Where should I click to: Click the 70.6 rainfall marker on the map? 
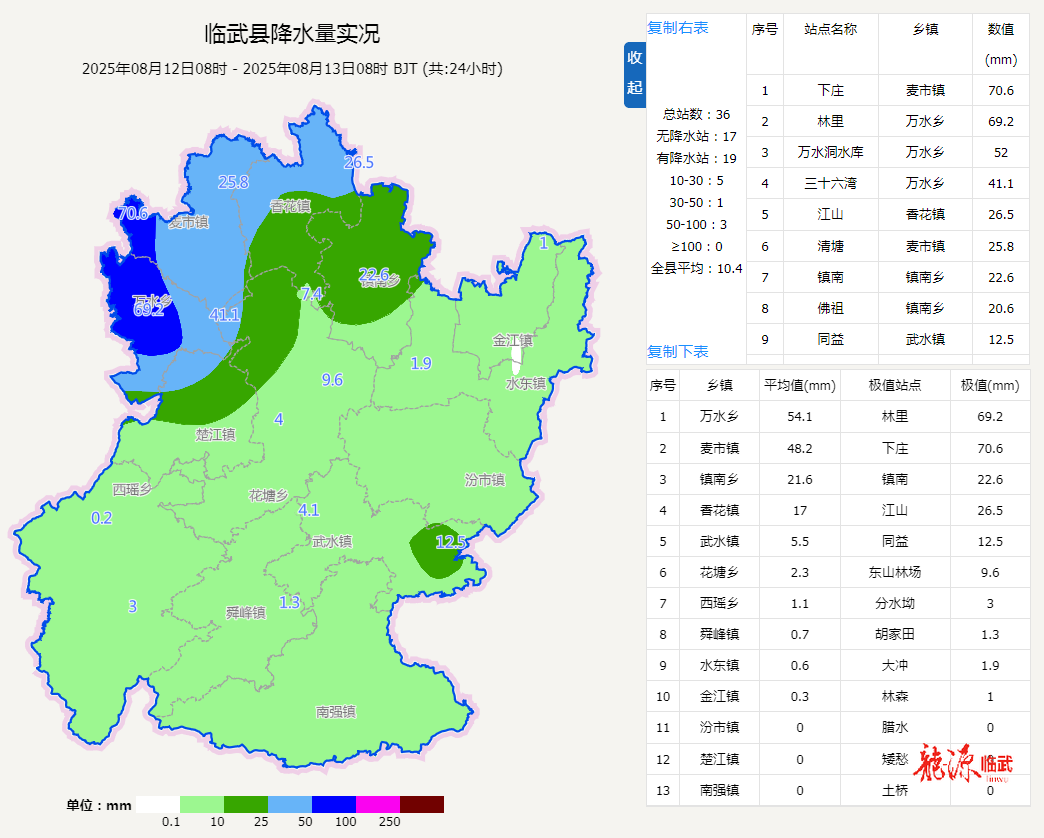[132, 213]
